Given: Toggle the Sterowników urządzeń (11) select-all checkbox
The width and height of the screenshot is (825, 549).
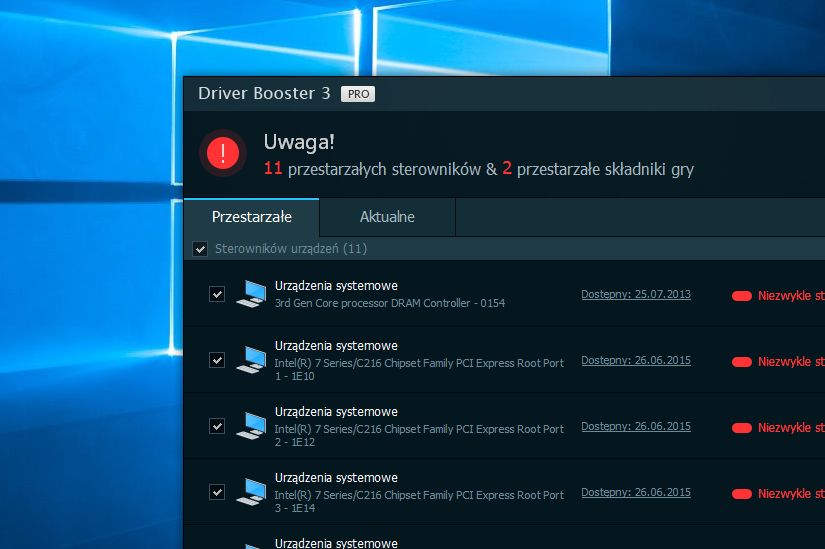Looking at the screenshot, I should coord(200,248).
